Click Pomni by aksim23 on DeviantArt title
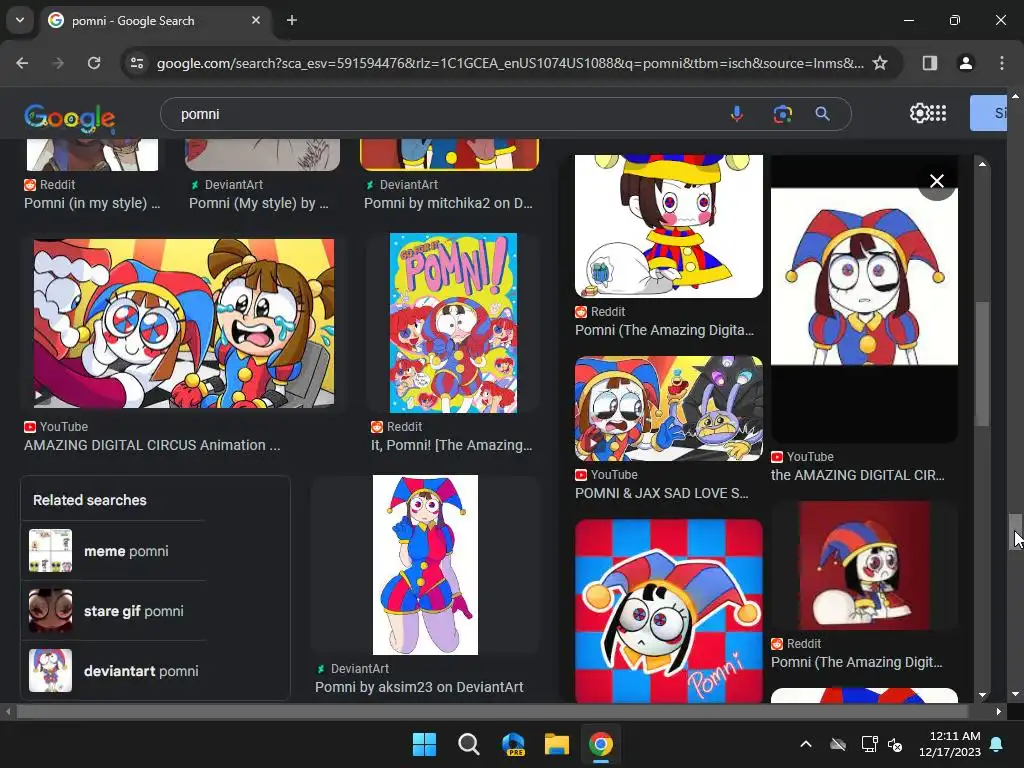The image size is (1024, 768). coord(419,687)
